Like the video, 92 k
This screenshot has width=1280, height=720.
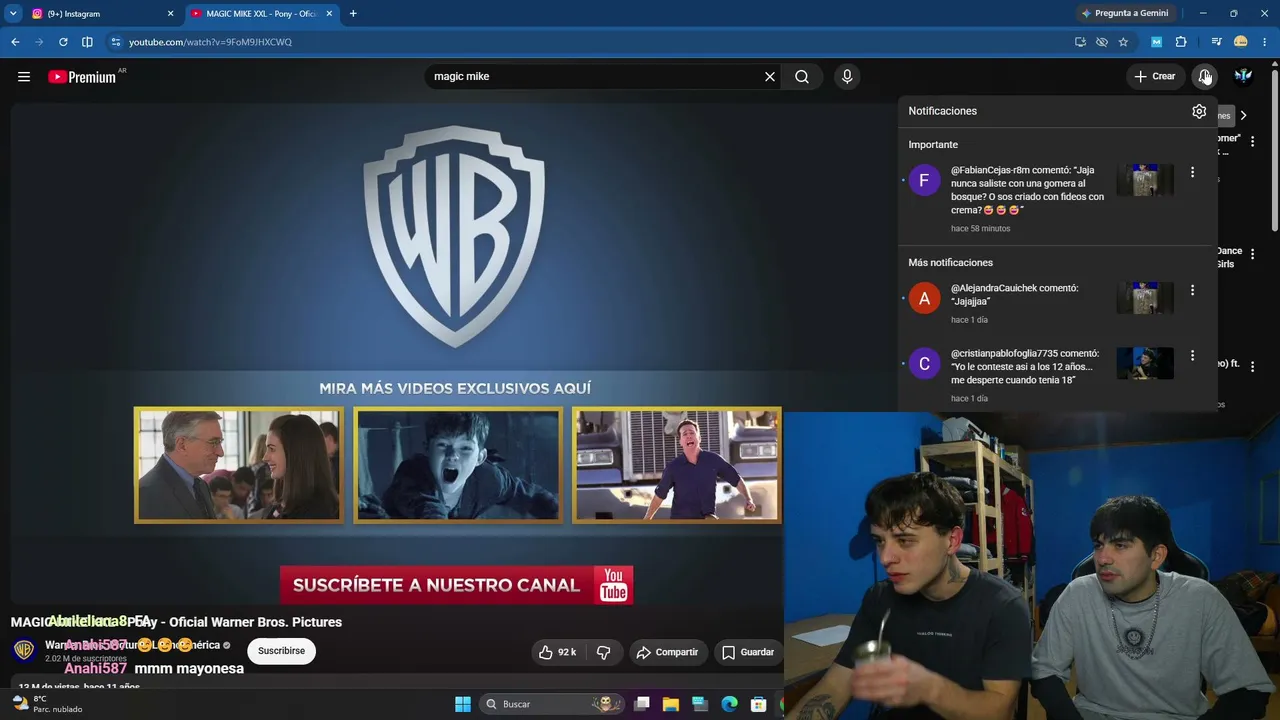pyautogui.click(x=557, y=652)
